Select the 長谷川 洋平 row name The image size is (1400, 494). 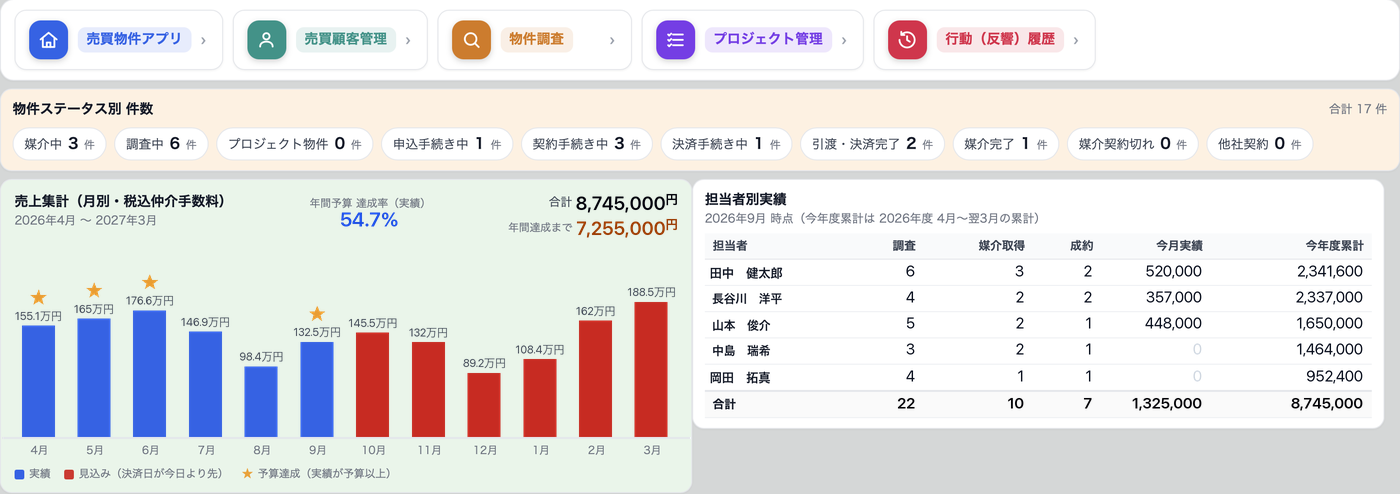tap(746, 298)
